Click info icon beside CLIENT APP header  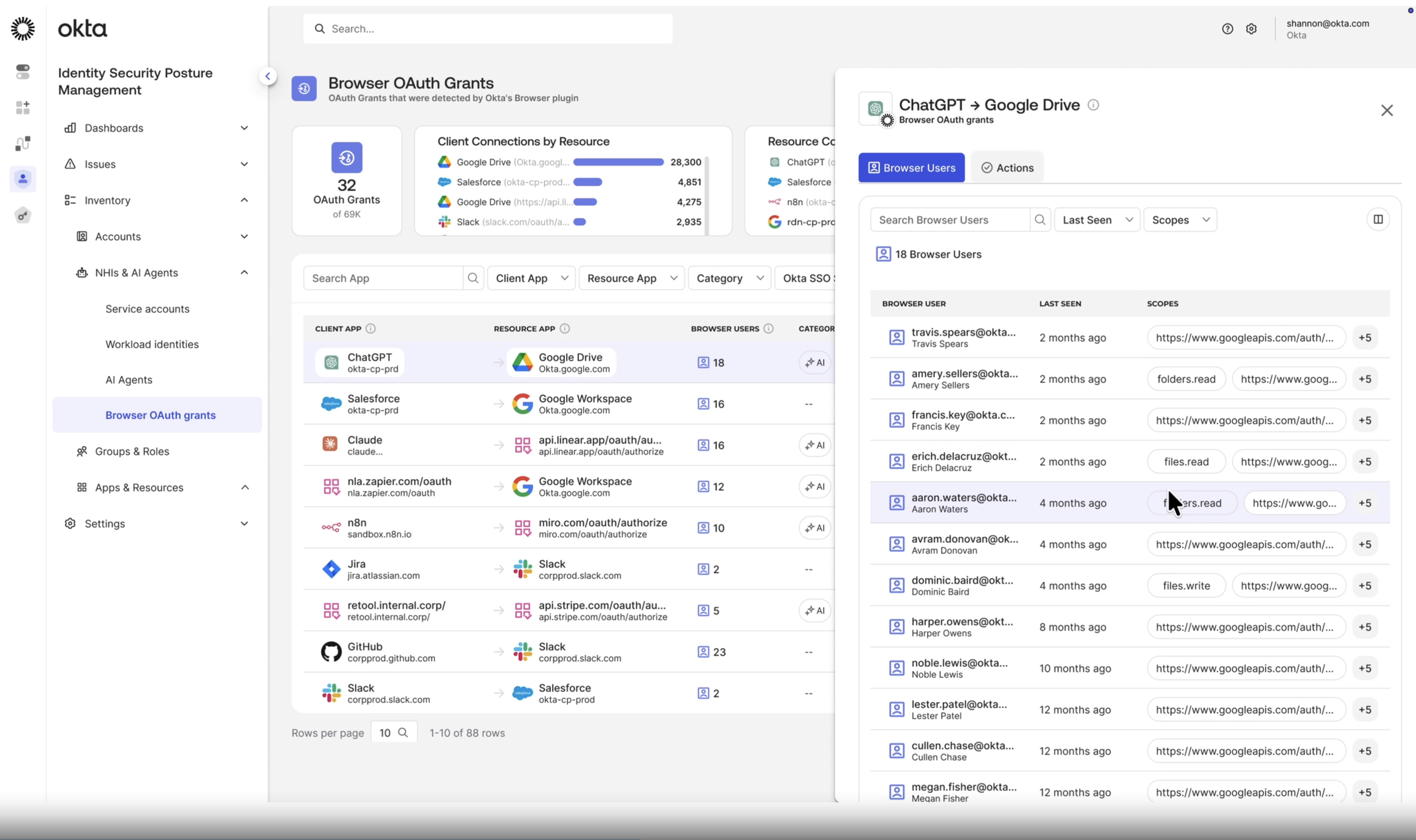click(x=371, y=328)
